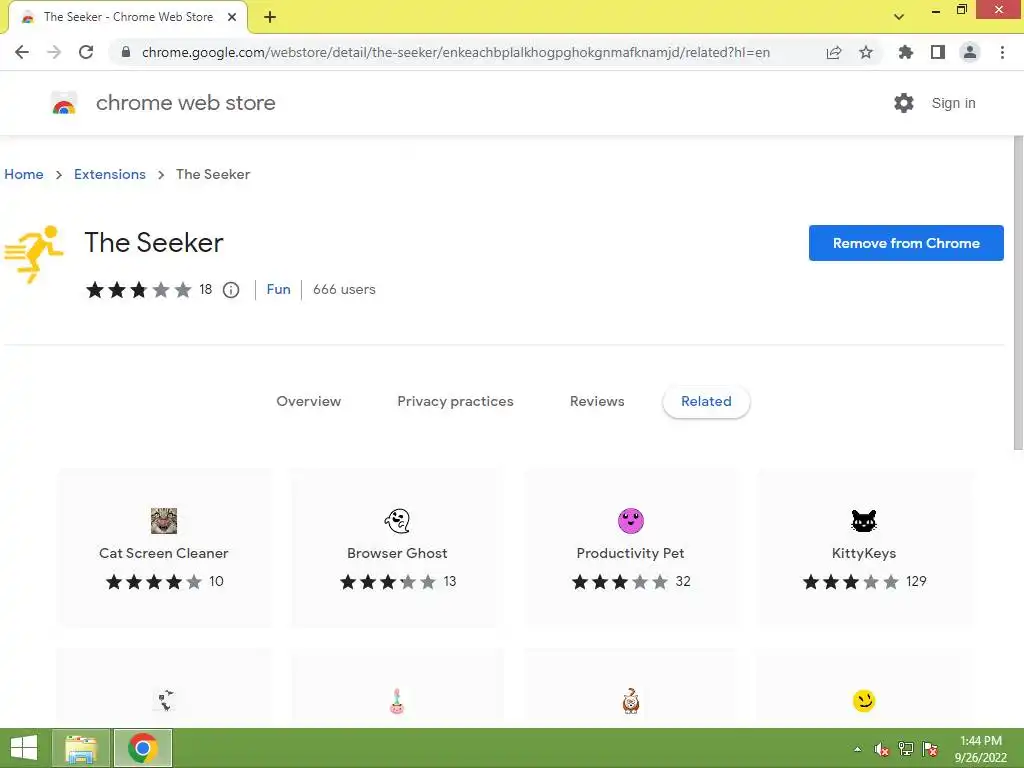Select the Related tab

(x=706, y=401)
